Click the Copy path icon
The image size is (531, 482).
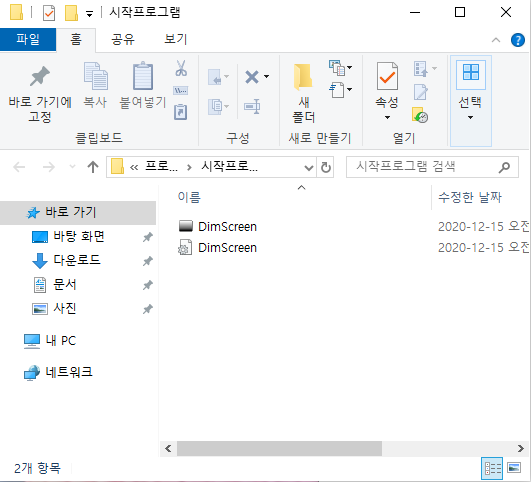pos(181,90)
